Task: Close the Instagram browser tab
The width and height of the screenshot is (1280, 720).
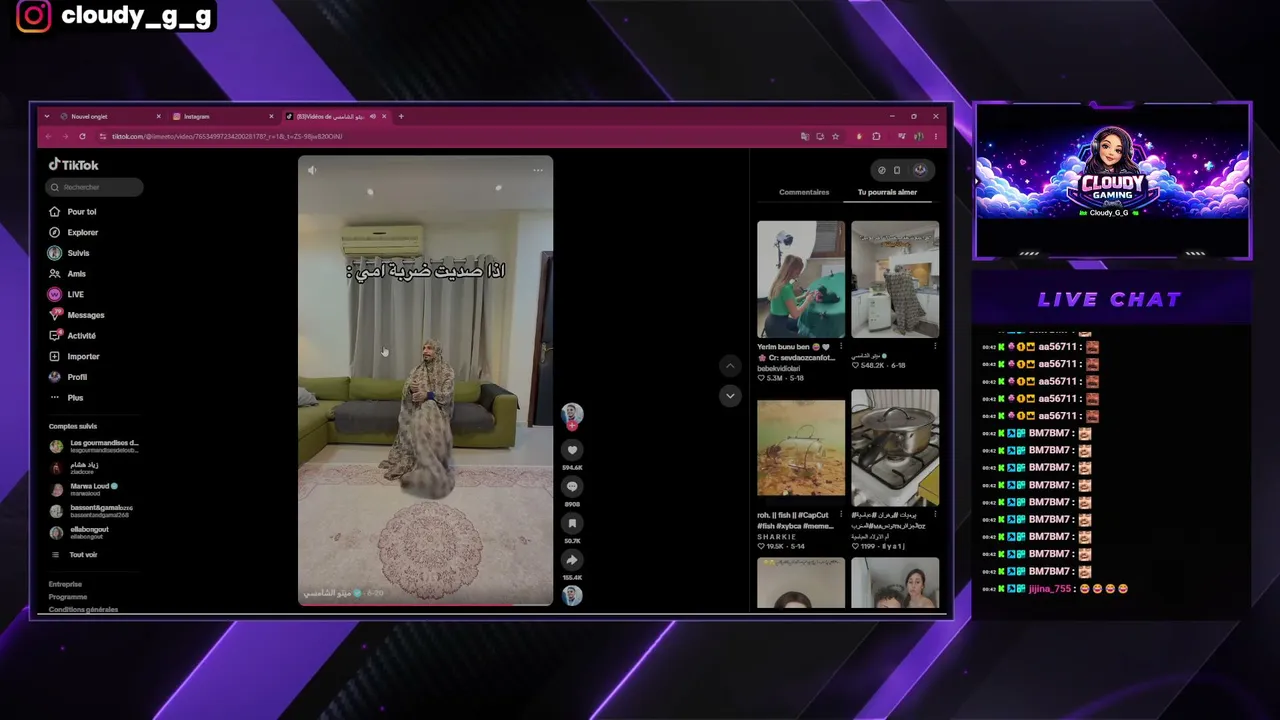Action: pyautogui.click(x=271, y=116)
